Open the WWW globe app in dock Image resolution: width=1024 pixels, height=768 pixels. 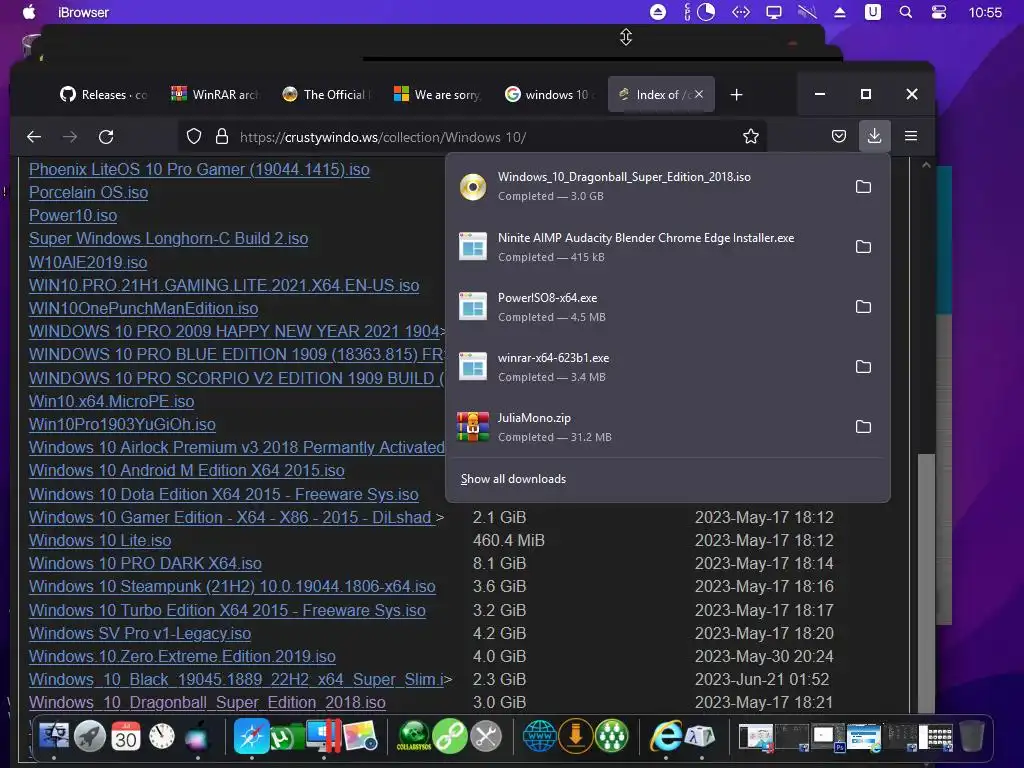click(539, 737)
